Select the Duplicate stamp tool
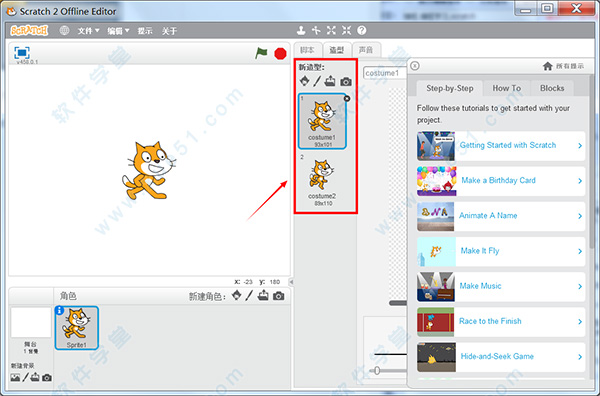This screenshot has height=396, width=600. point(301,30)
